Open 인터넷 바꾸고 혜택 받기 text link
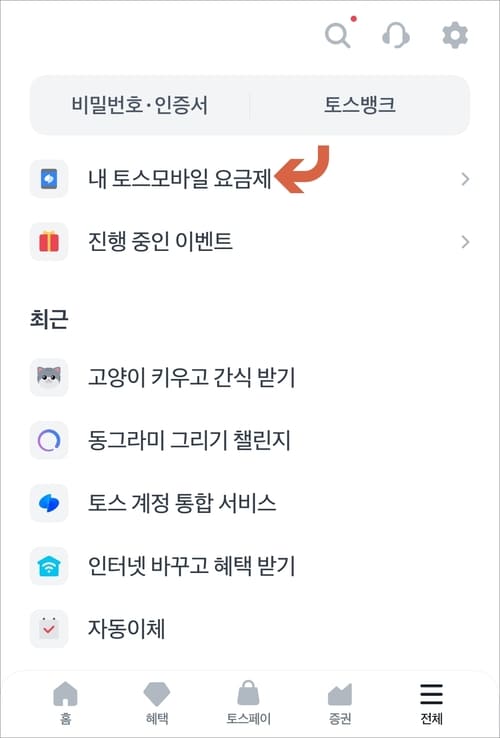The width and height of the screenshot is (500, 738). pos(191,566)
